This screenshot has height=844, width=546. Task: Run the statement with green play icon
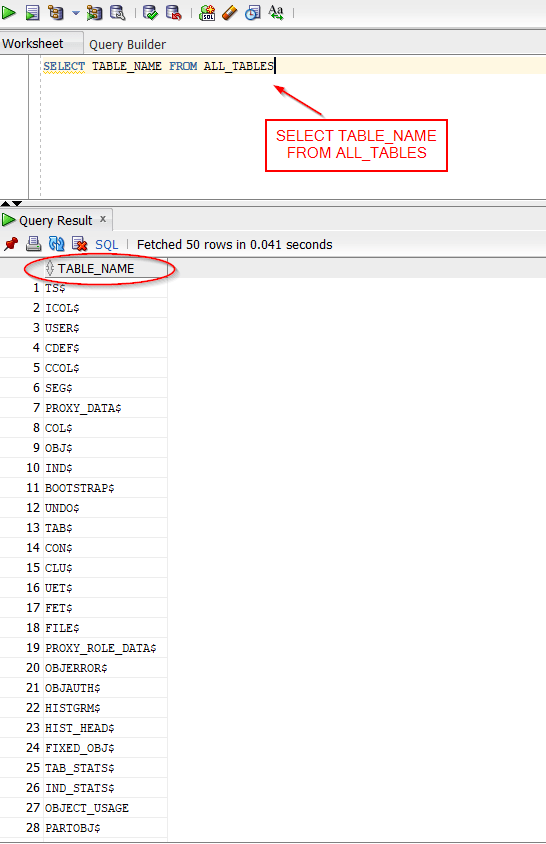9,12
